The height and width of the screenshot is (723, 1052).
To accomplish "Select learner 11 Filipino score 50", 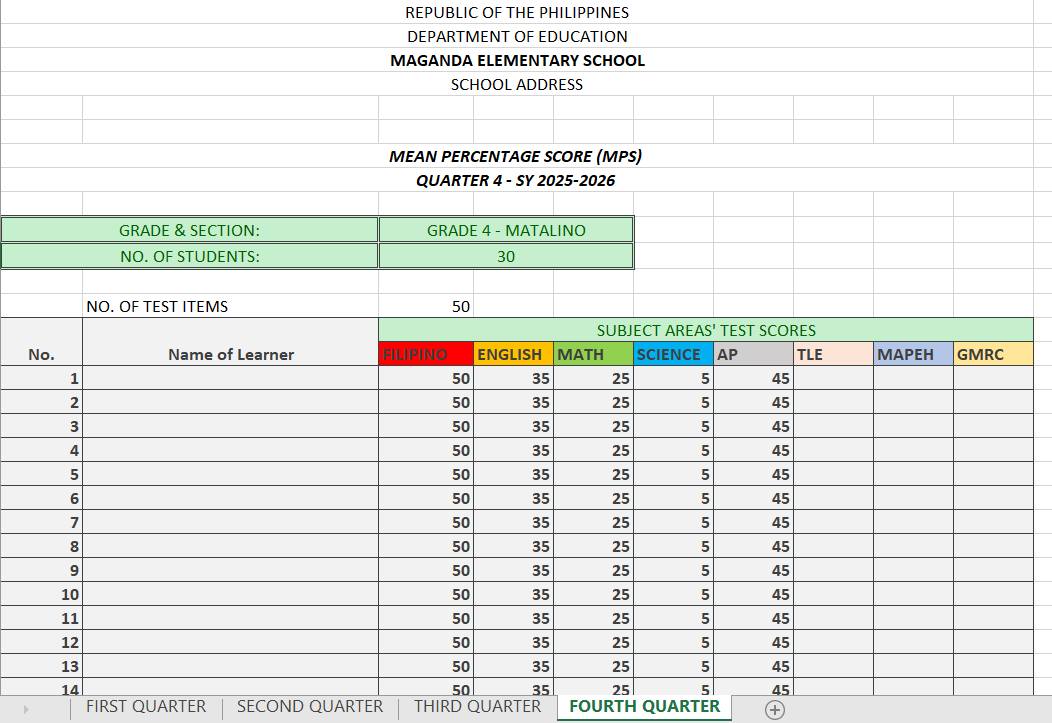I will coord(426,618).
